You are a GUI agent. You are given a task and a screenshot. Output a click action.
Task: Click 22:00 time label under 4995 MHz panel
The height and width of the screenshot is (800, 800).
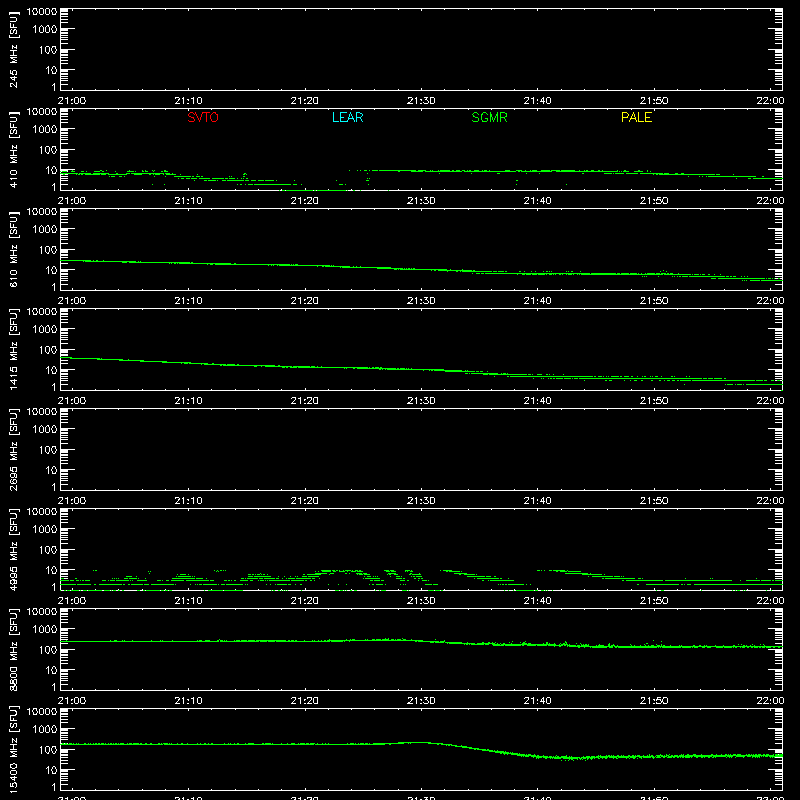pos(770,601)
